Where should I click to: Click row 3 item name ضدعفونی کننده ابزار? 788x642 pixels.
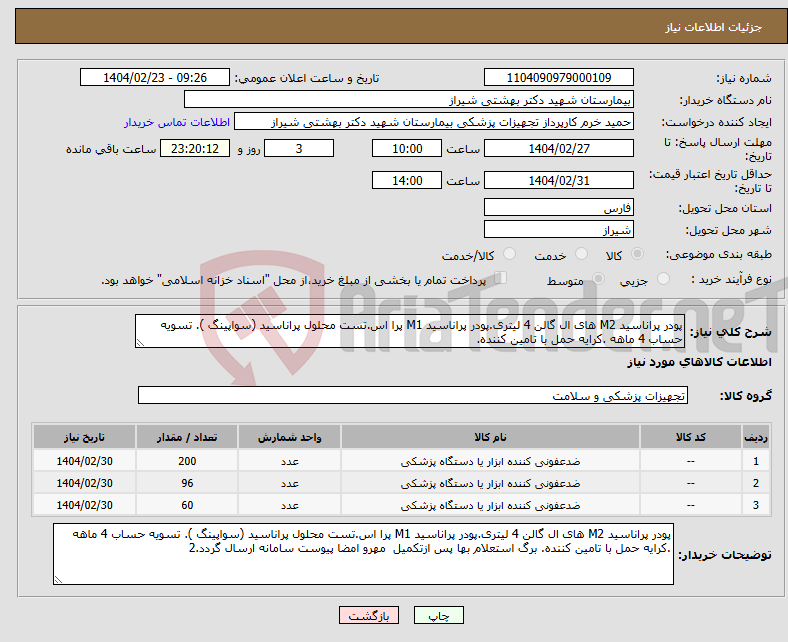coord(490,505)
